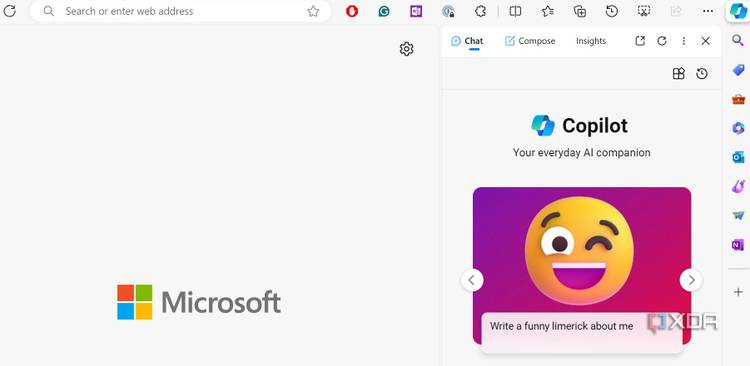The height and width of the screenshot is (366, 750).
Task: Reload the page with the refresh icon
Action: pos(10,11)
